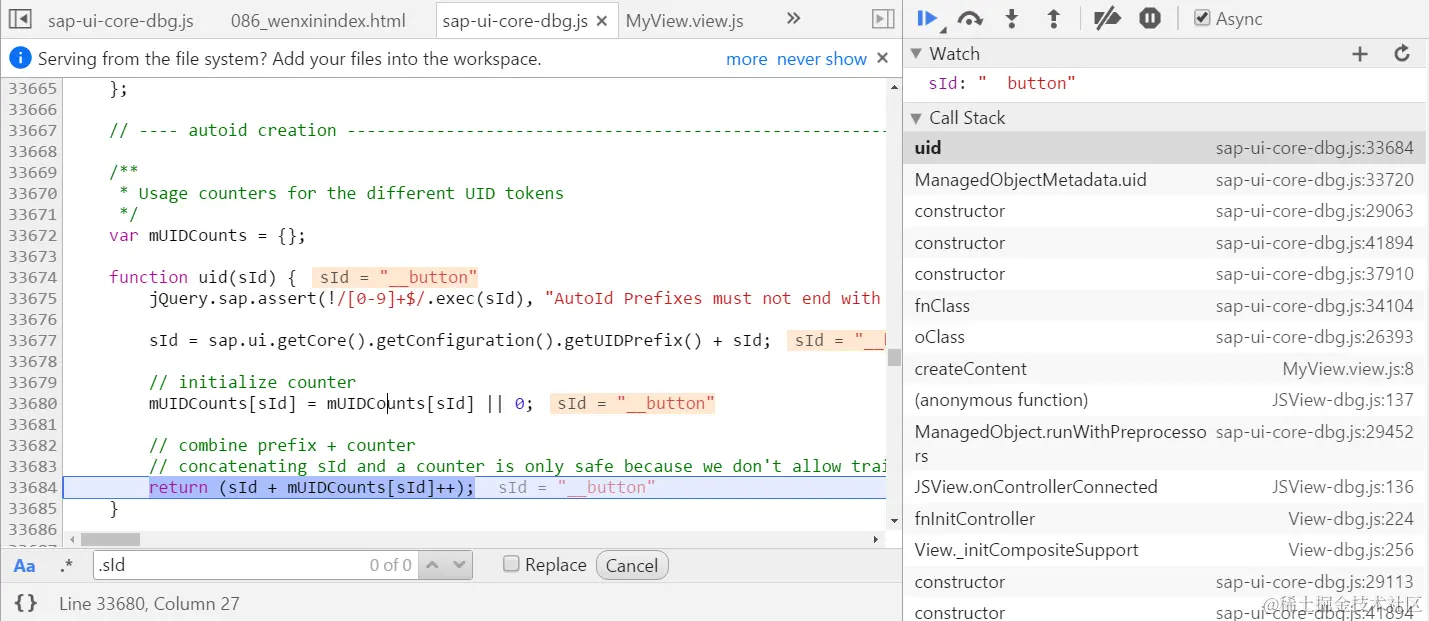1429x621 pixels.
Task: Open first sap-ui-core-dbg.js tab
Action: click(121, 20)
